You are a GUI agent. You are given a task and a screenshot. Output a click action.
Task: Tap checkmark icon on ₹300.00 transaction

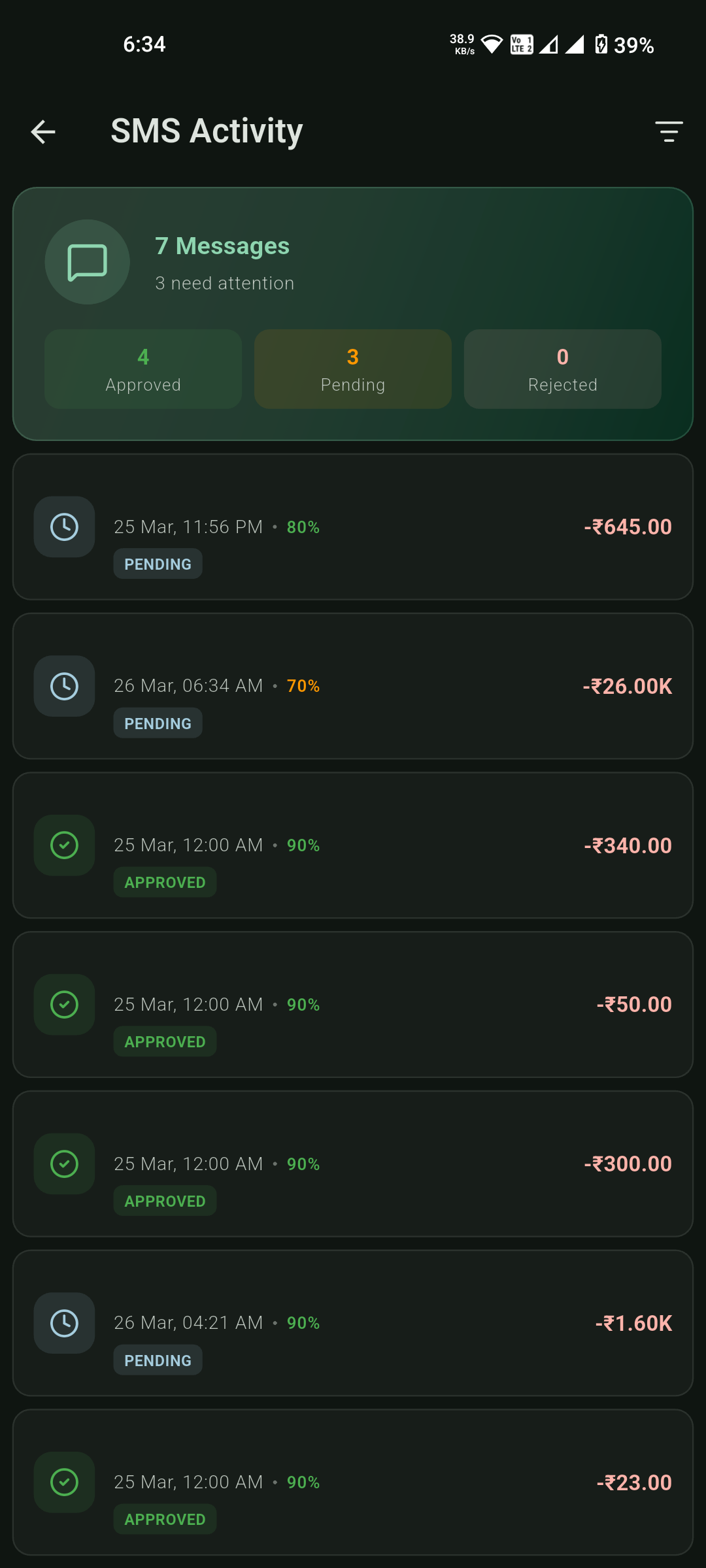[64, 1164]
